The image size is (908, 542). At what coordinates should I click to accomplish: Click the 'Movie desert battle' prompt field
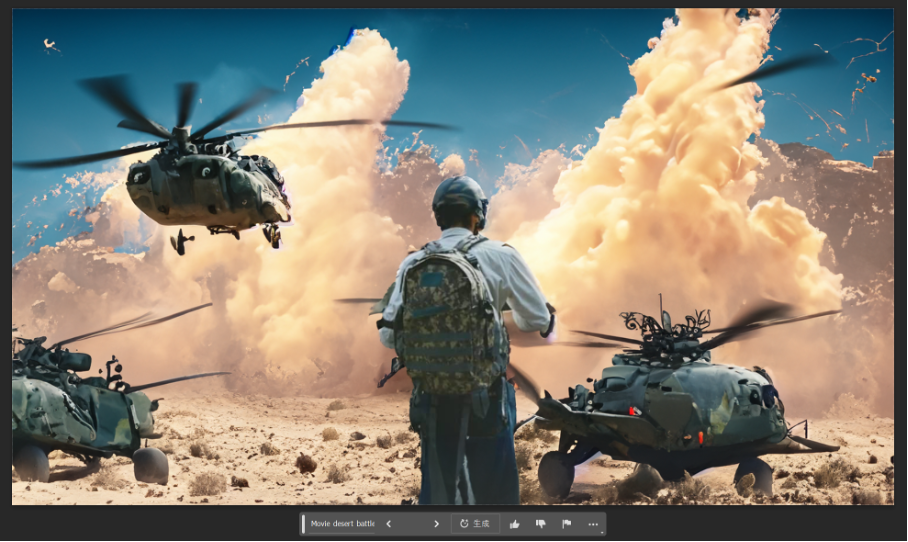[342, 523]
